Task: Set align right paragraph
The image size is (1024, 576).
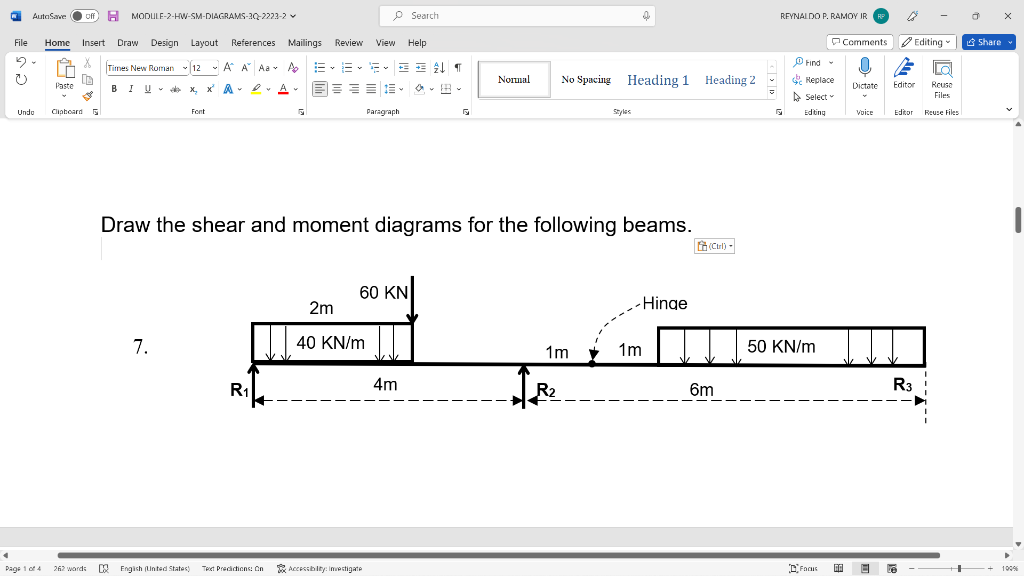Action: pyautogui.click(x=354, y=89)
